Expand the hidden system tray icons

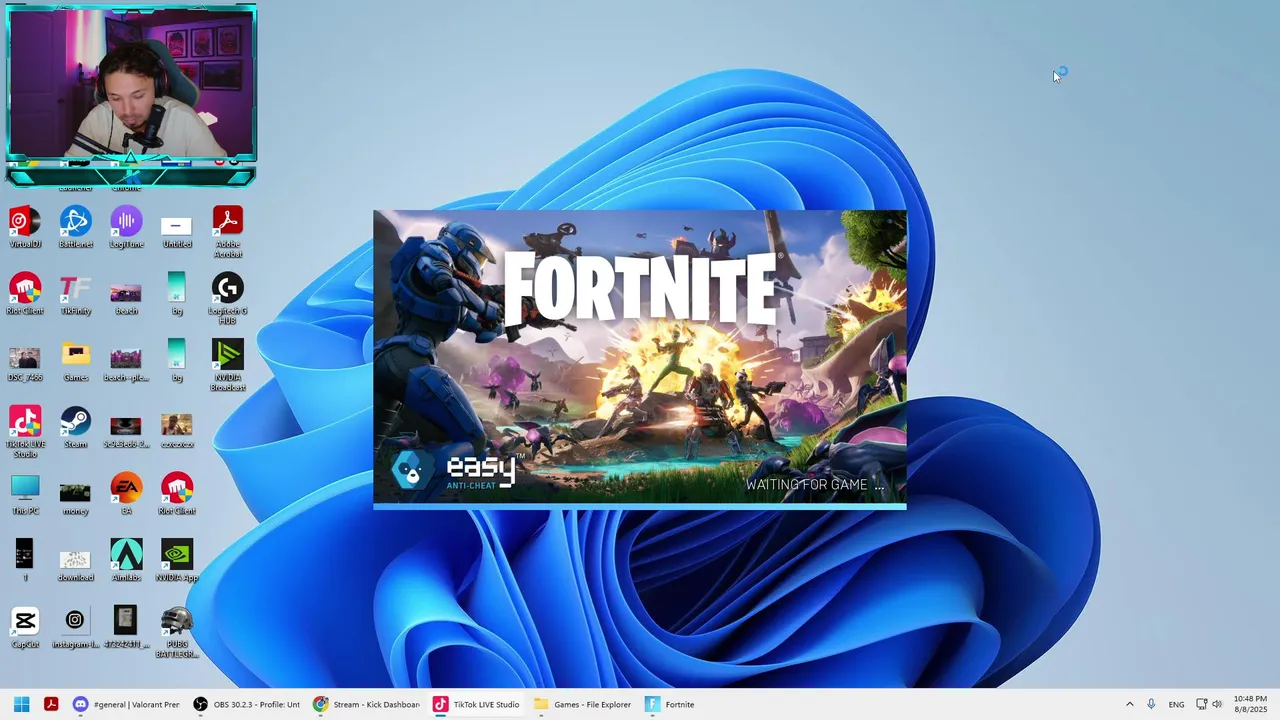tap(1130, 704)
